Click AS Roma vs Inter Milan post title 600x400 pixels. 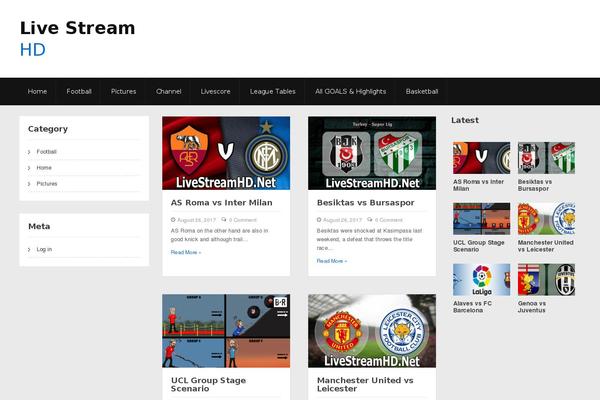pos(222,202)
